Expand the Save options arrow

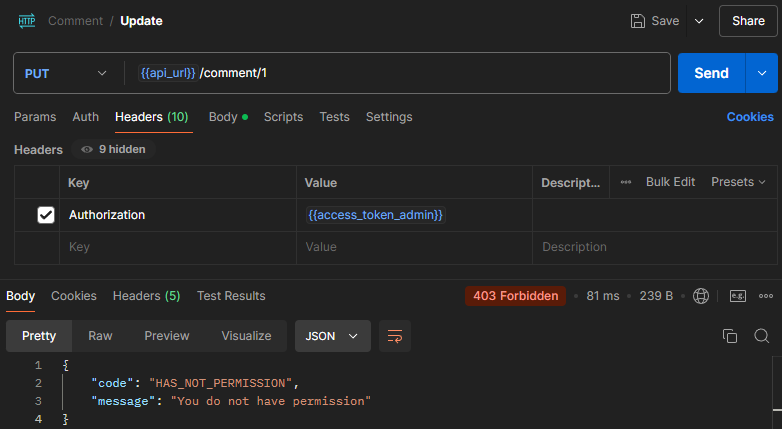coord(699,21)
